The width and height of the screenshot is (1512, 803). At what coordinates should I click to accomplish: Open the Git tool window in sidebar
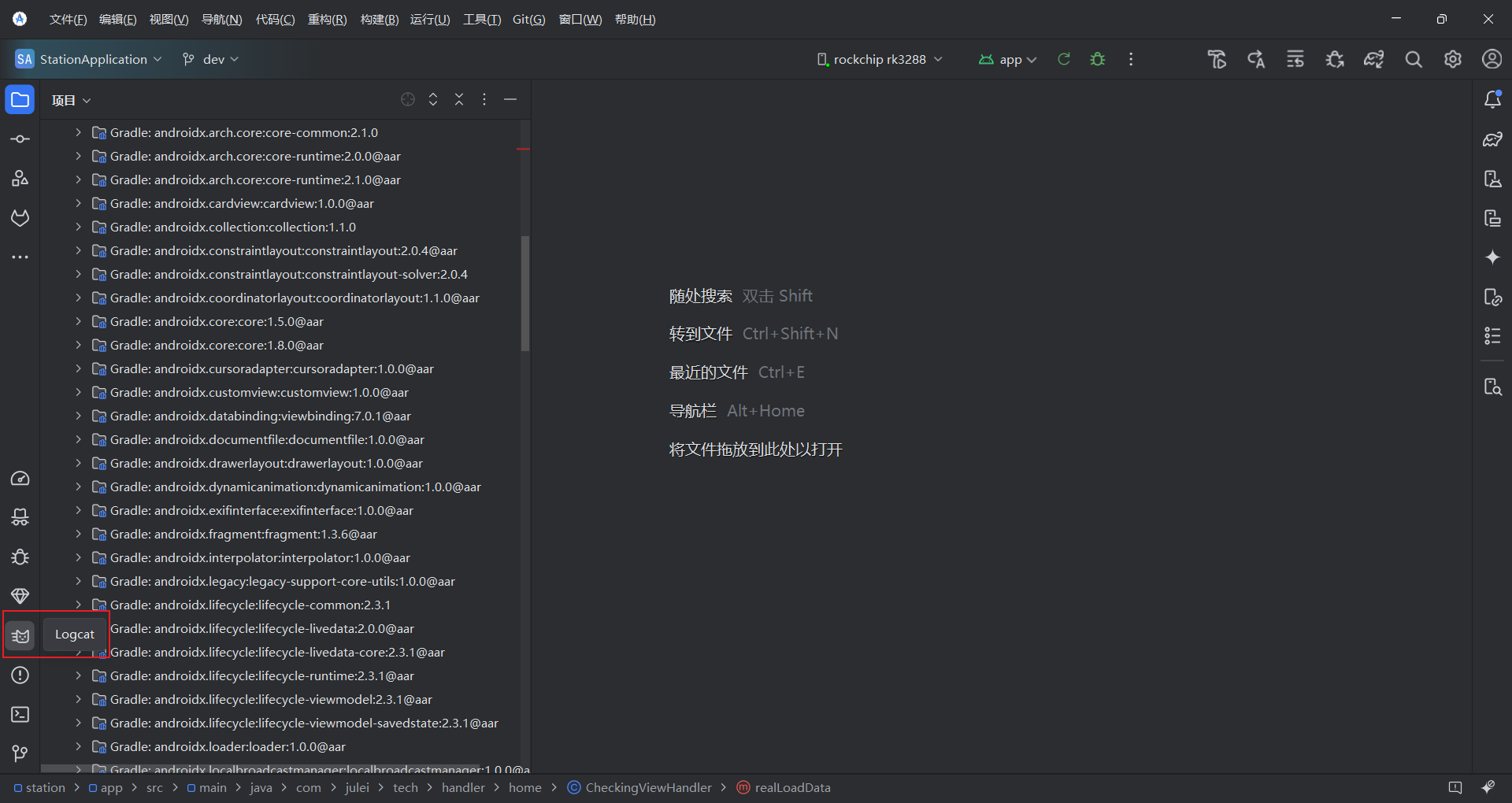[x=20, y=753]
